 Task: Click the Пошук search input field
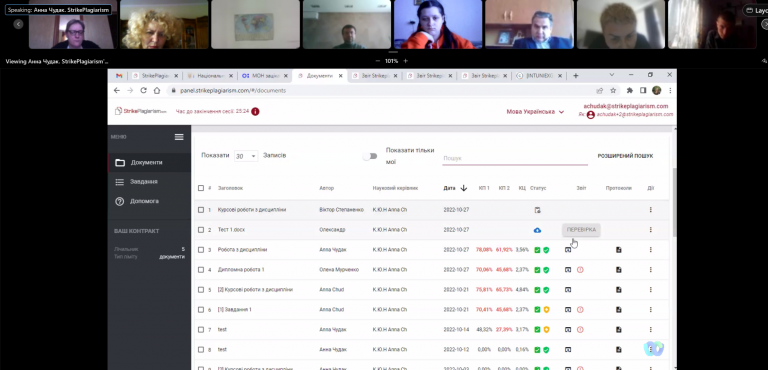tap(515, 158)
